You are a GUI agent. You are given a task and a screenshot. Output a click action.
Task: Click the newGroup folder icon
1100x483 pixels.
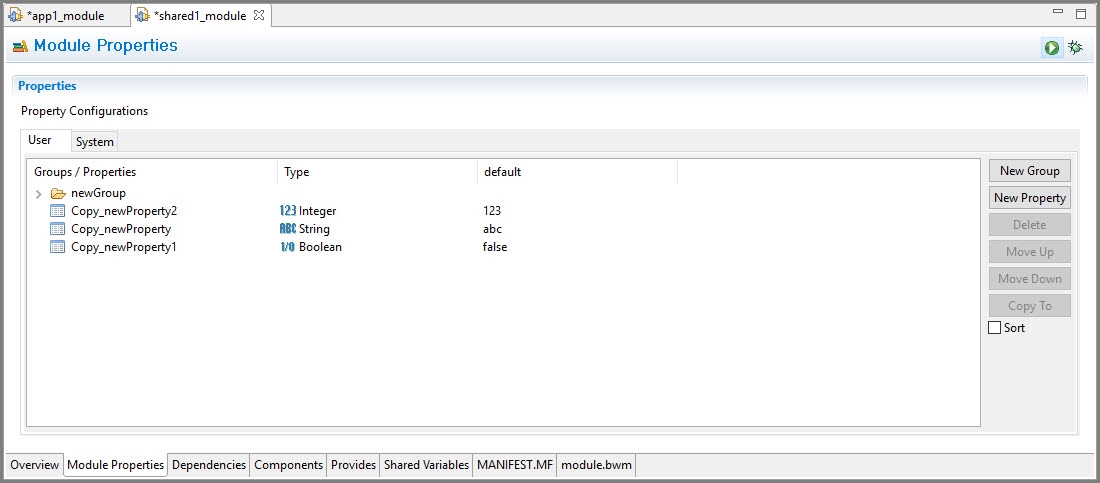58,193
